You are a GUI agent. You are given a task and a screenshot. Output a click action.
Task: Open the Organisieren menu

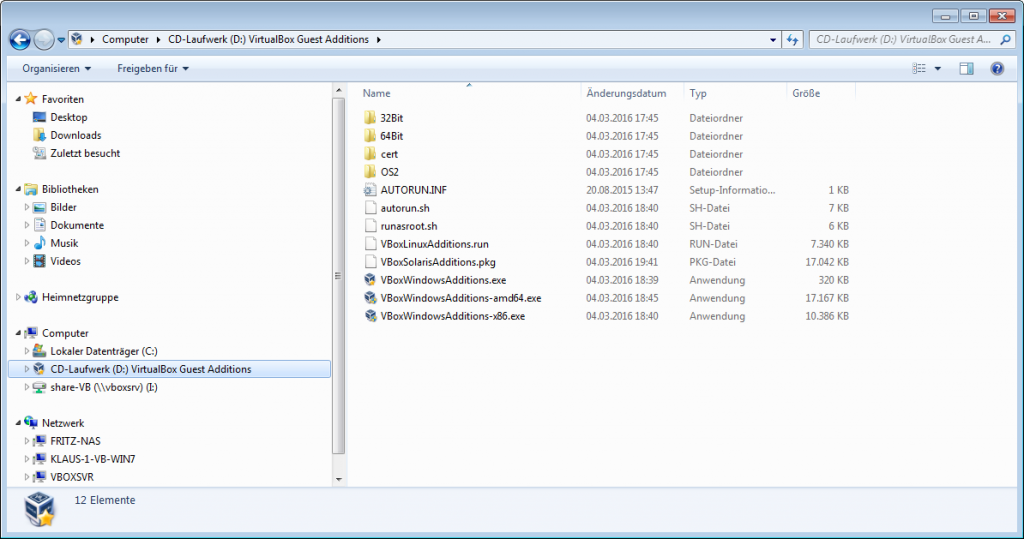click(x=56, y=69)
